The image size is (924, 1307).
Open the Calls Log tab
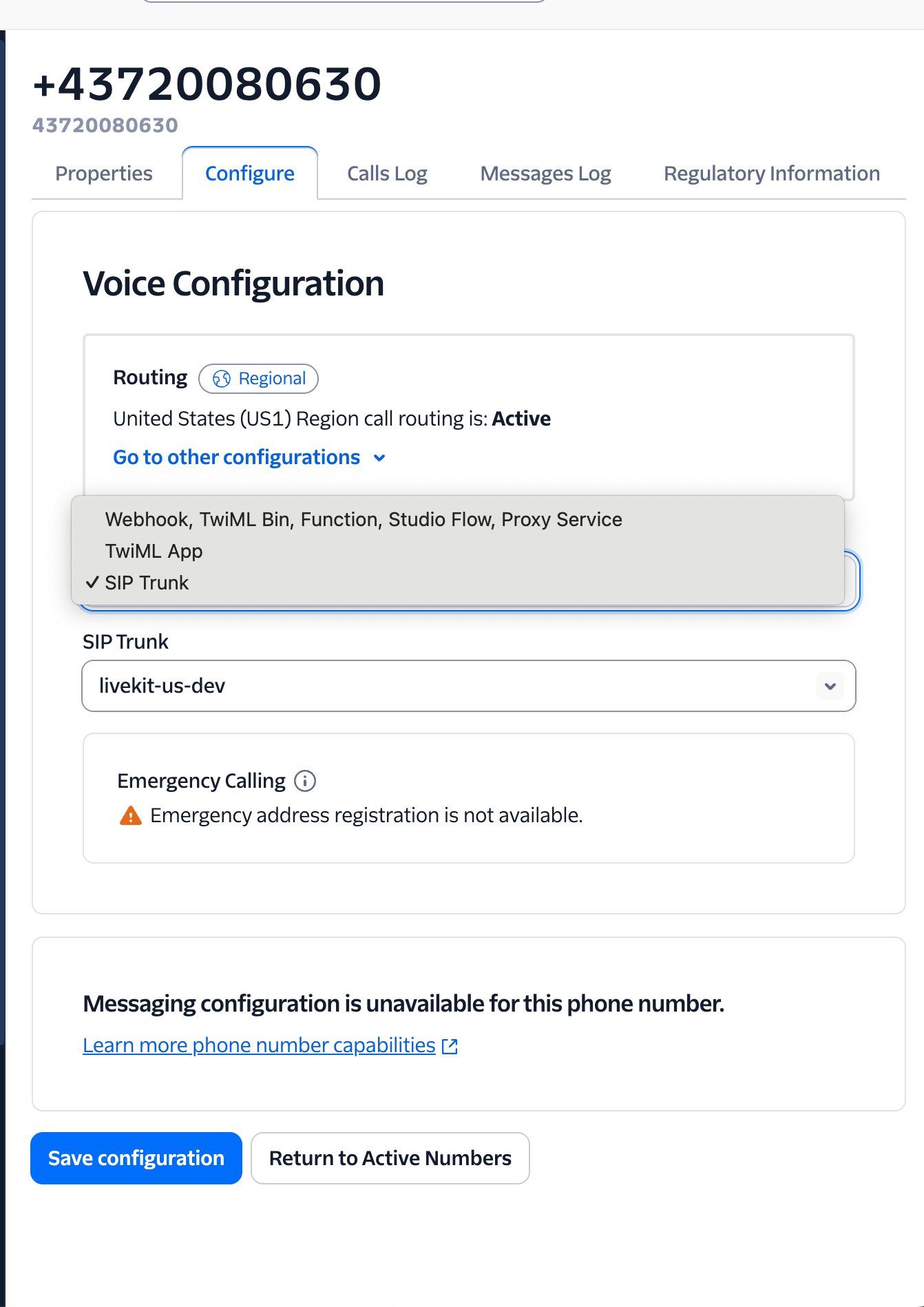[386, 173]
